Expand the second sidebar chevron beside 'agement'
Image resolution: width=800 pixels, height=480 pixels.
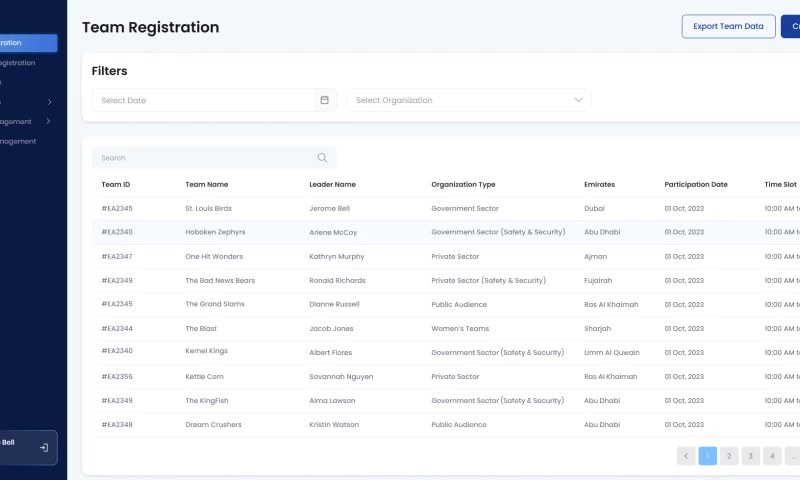49,122
